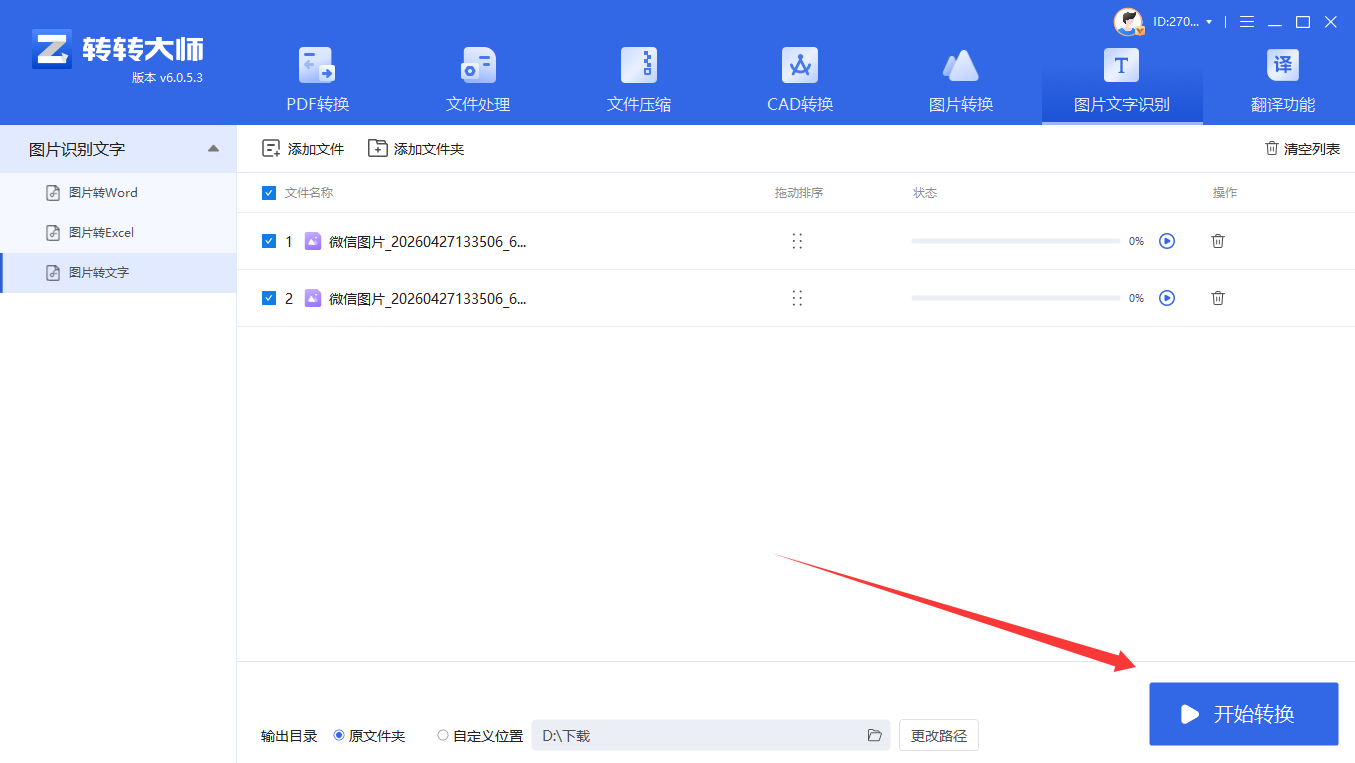Open the 文件压缩 tab icon
1355x763 pixels.
[639, 65]
